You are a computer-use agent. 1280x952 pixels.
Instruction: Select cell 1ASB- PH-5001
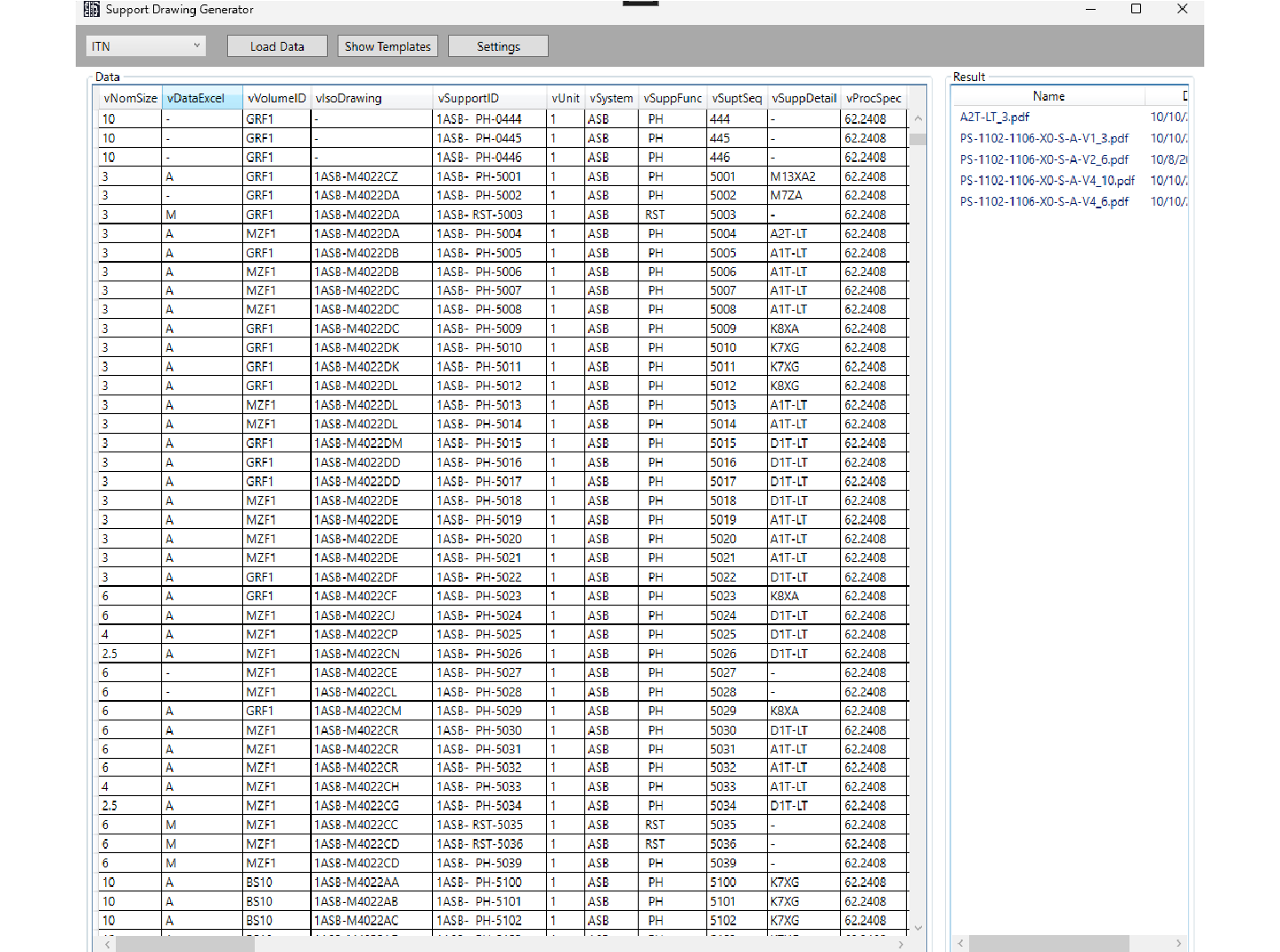pyautogui.click(x=490, y=176)
